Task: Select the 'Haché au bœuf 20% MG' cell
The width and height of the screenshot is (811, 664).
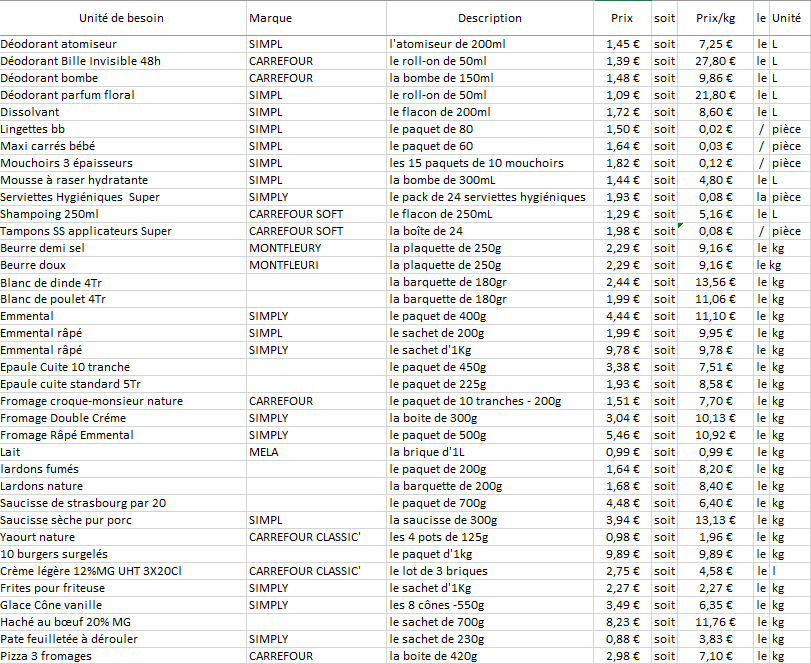Action: pos(123,623)
